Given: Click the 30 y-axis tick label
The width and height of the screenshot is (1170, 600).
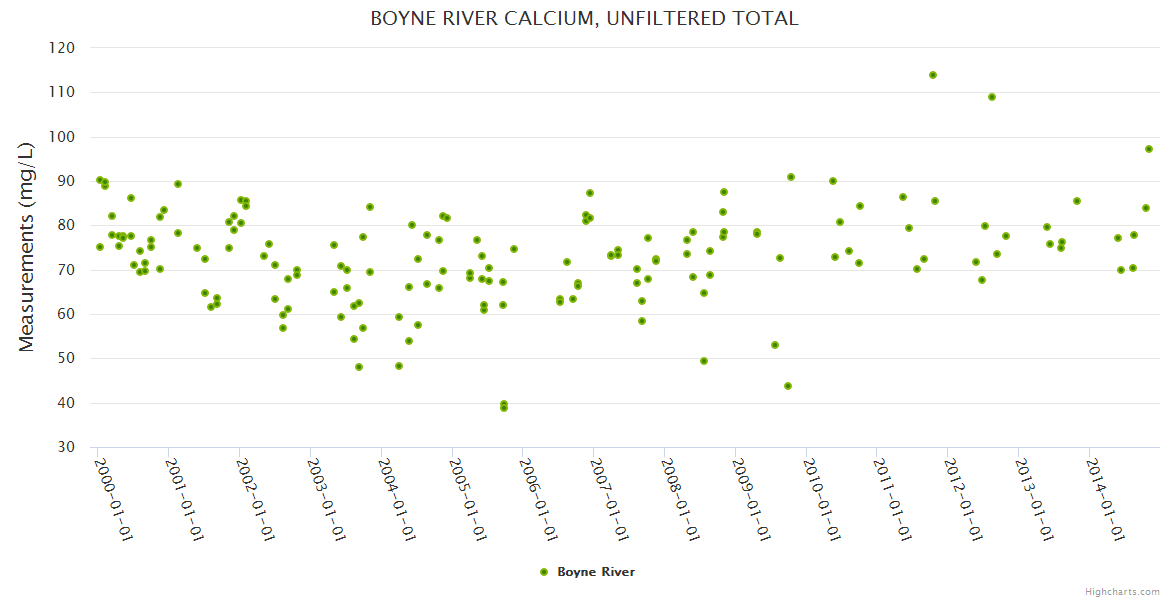Looking at the screenshot, I should [65, 447].
